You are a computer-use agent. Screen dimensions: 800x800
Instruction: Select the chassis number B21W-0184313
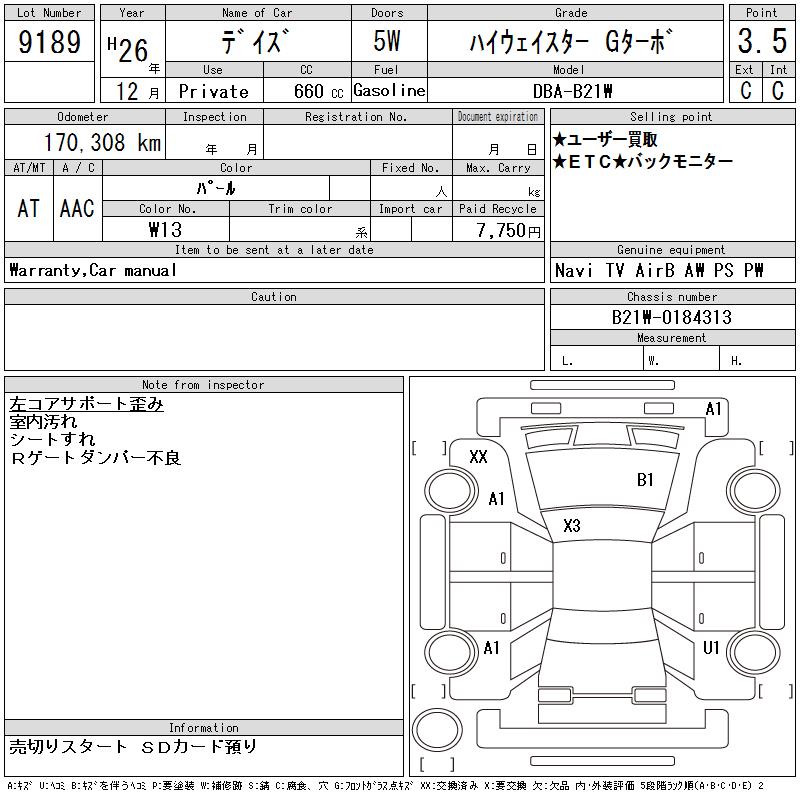coord(672,317)
